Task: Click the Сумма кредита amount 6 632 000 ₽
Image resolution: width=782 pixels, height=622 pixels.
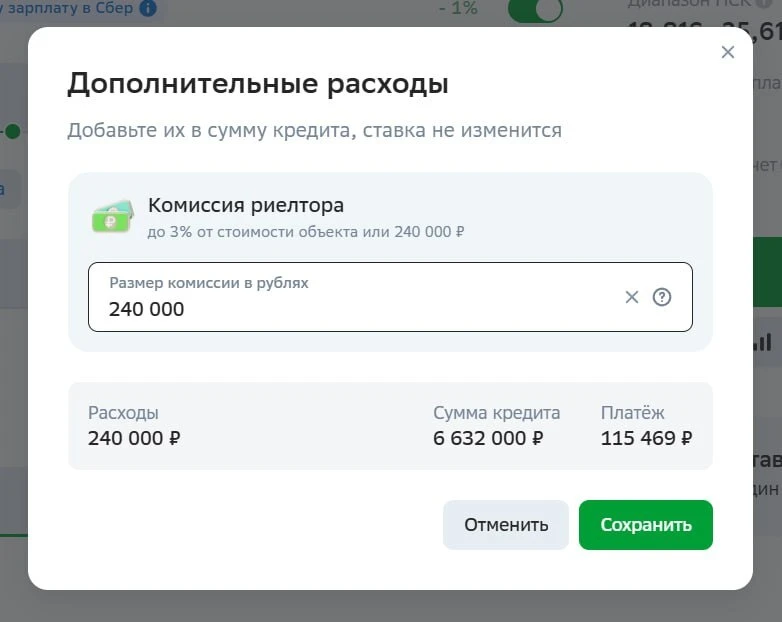Action: (x=488, y=438)
